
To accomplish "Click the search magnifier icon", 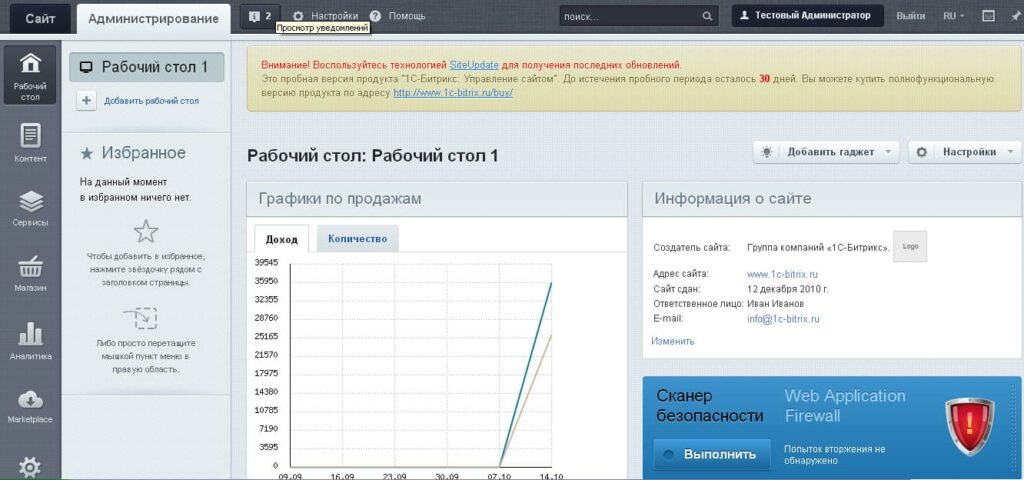I will pyautogui.click(x=708, y=16).
